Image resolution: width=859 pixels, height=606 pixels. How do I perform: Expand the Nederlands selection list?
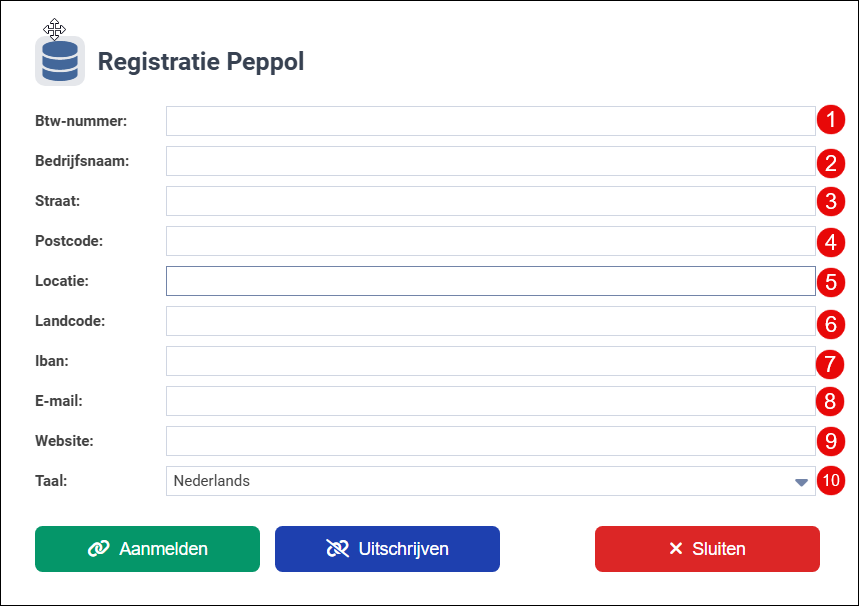click(490, 481)
